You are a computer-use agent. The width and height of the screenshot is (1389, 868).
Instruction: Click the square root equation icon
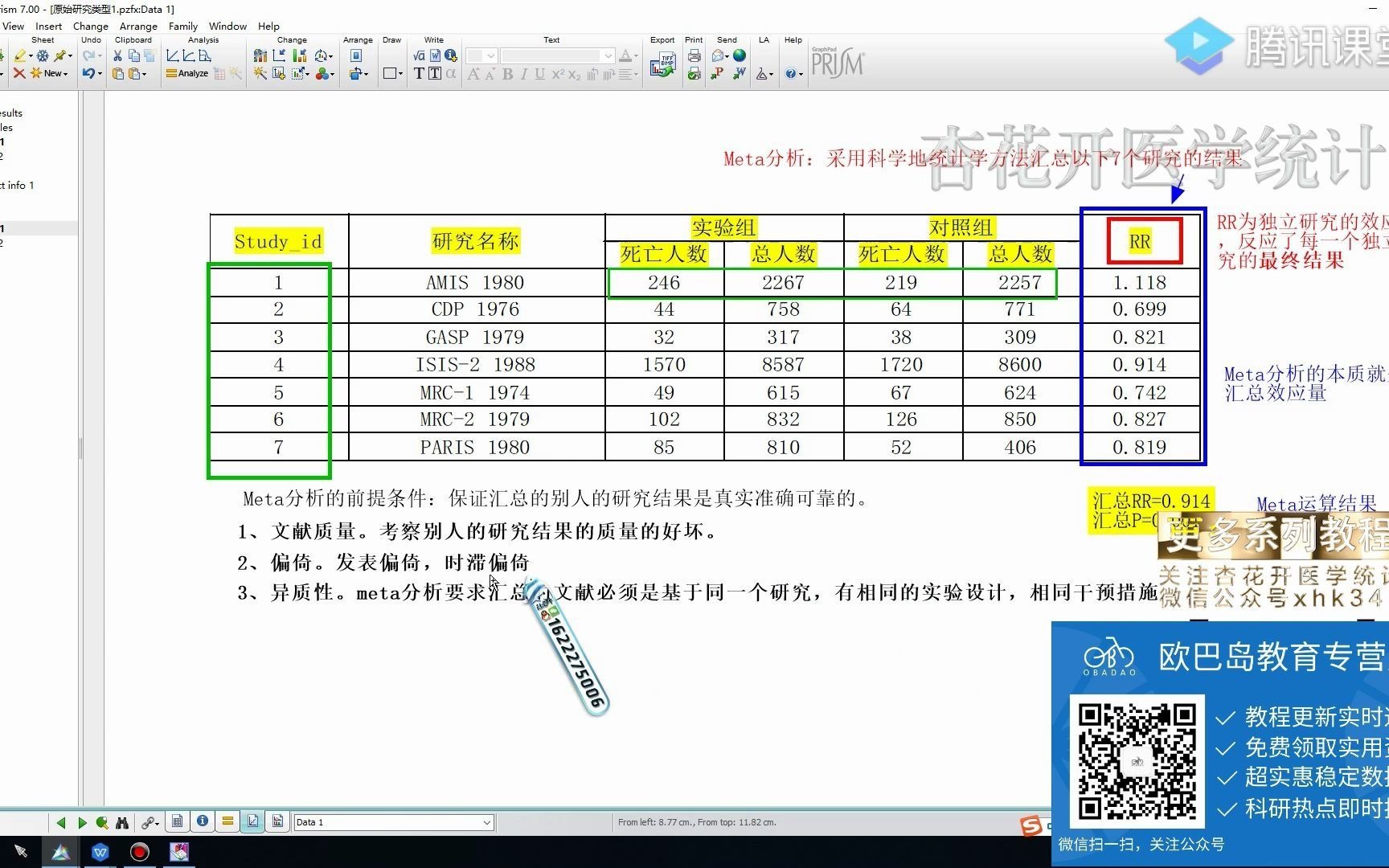(419, 55)
